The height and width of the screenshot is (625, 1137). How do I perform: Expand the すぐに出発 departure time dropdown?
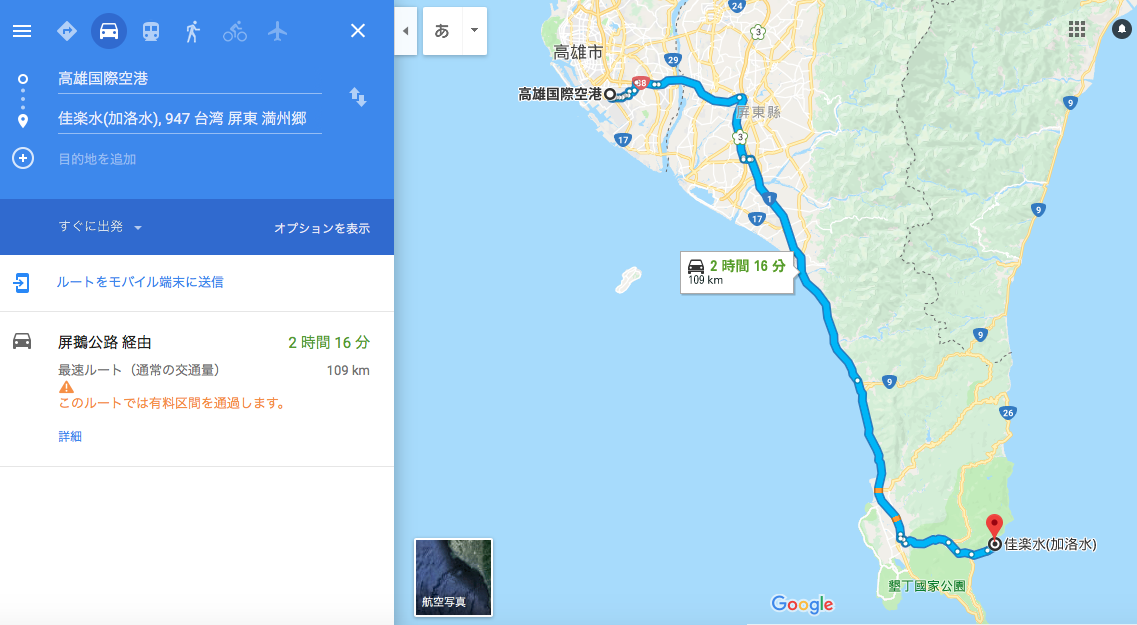(x=100, y=227)
